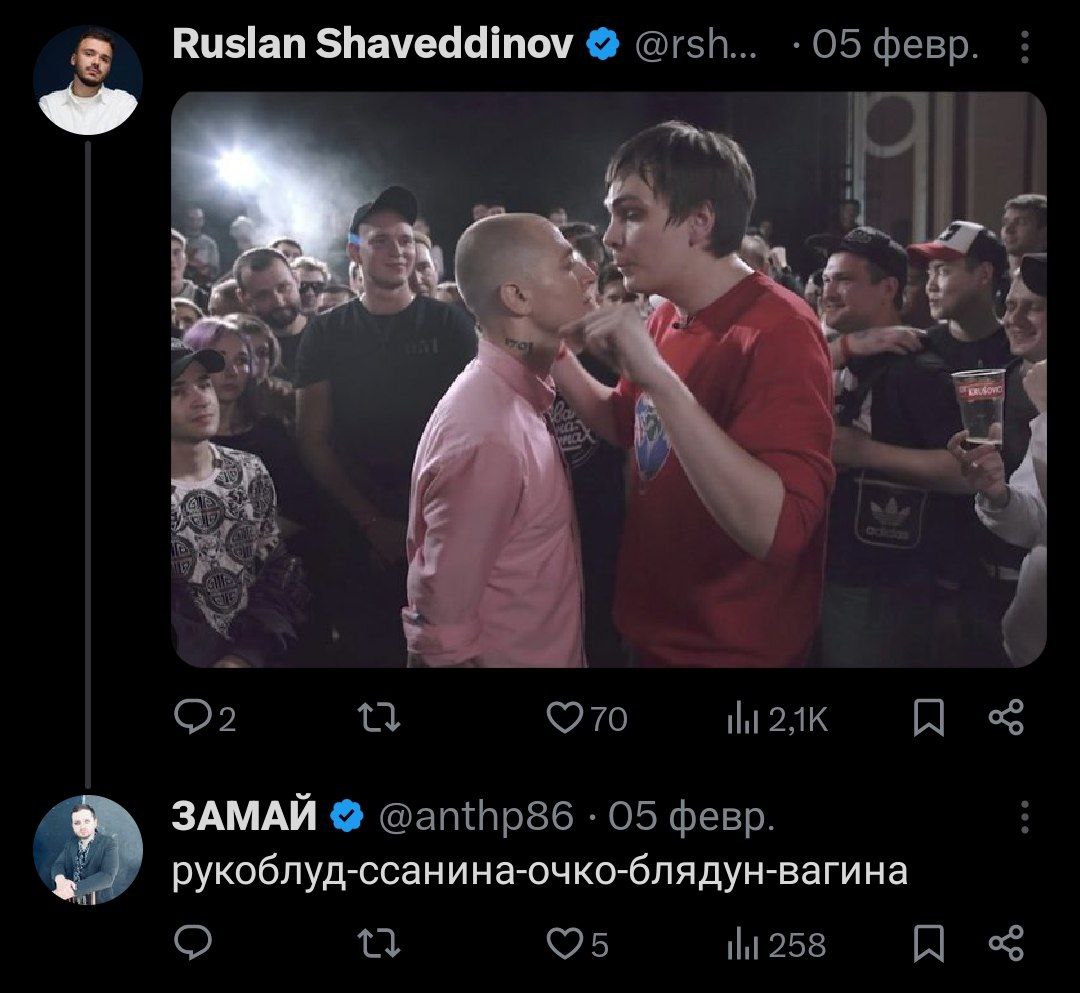Expand the rap battle photo
The width and height of the screenshot is (1080, 993).
pos(609,379)
